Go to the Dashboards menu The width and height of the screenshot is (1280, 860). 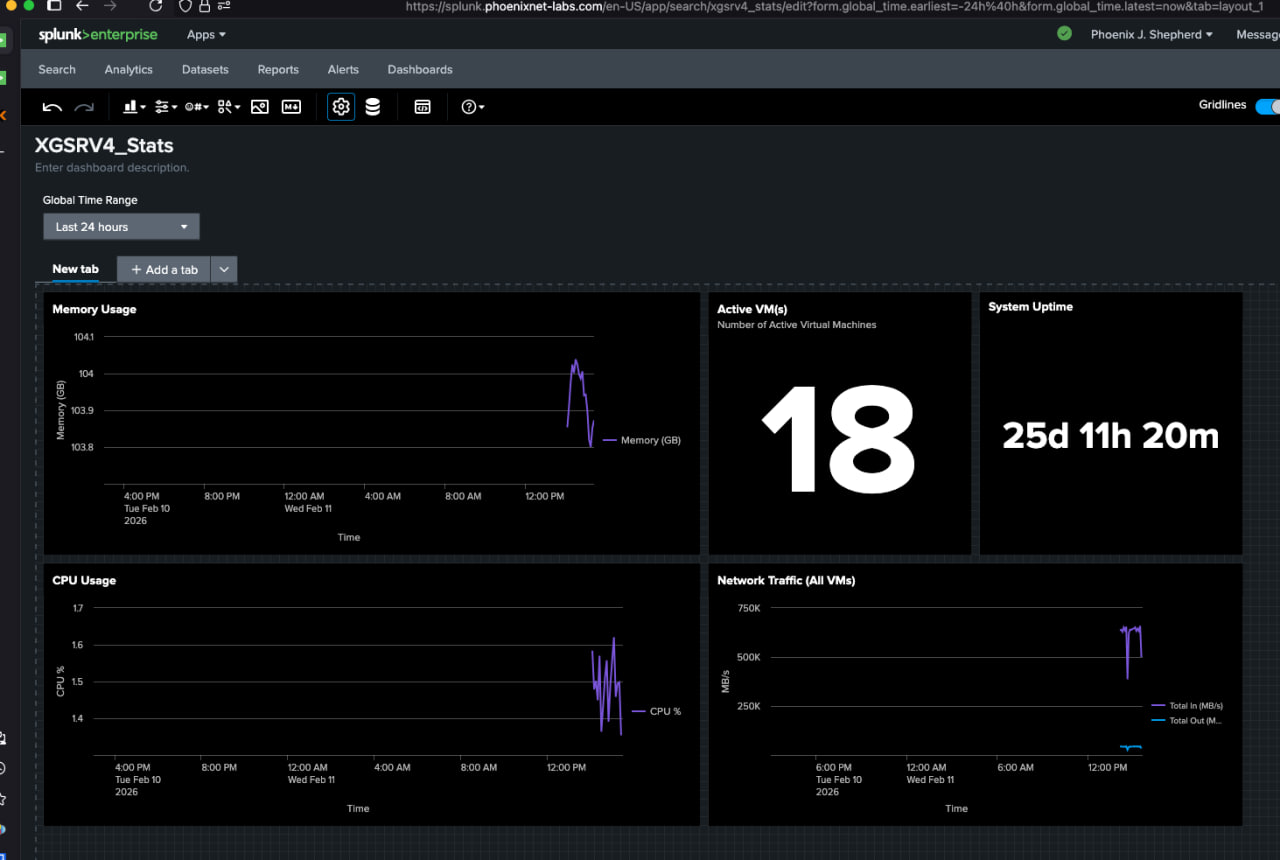point(420,70)
